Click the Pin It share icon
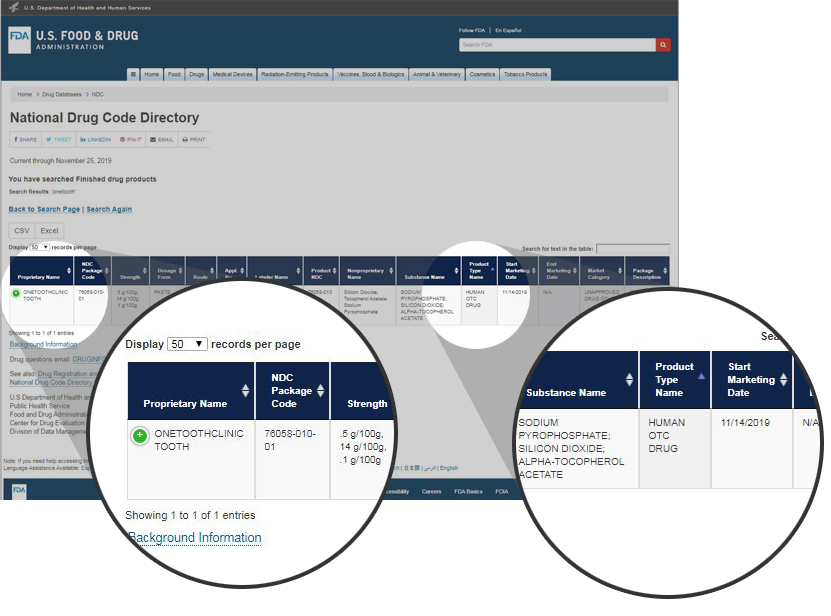Screen dimensions: 831x616 point(131,140)
